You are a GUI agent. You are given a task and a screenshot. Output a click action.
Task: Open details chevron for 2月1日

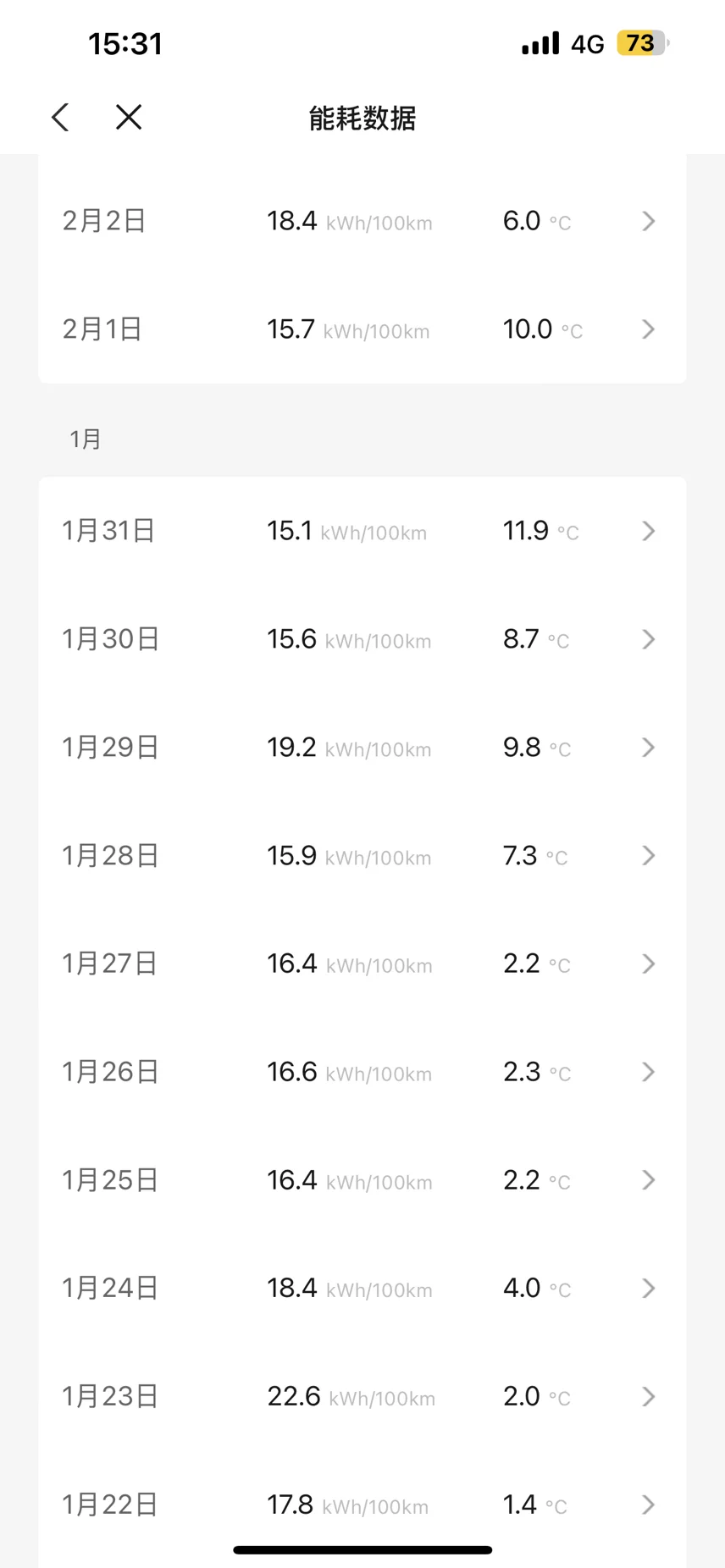click(x=649, y=329)
